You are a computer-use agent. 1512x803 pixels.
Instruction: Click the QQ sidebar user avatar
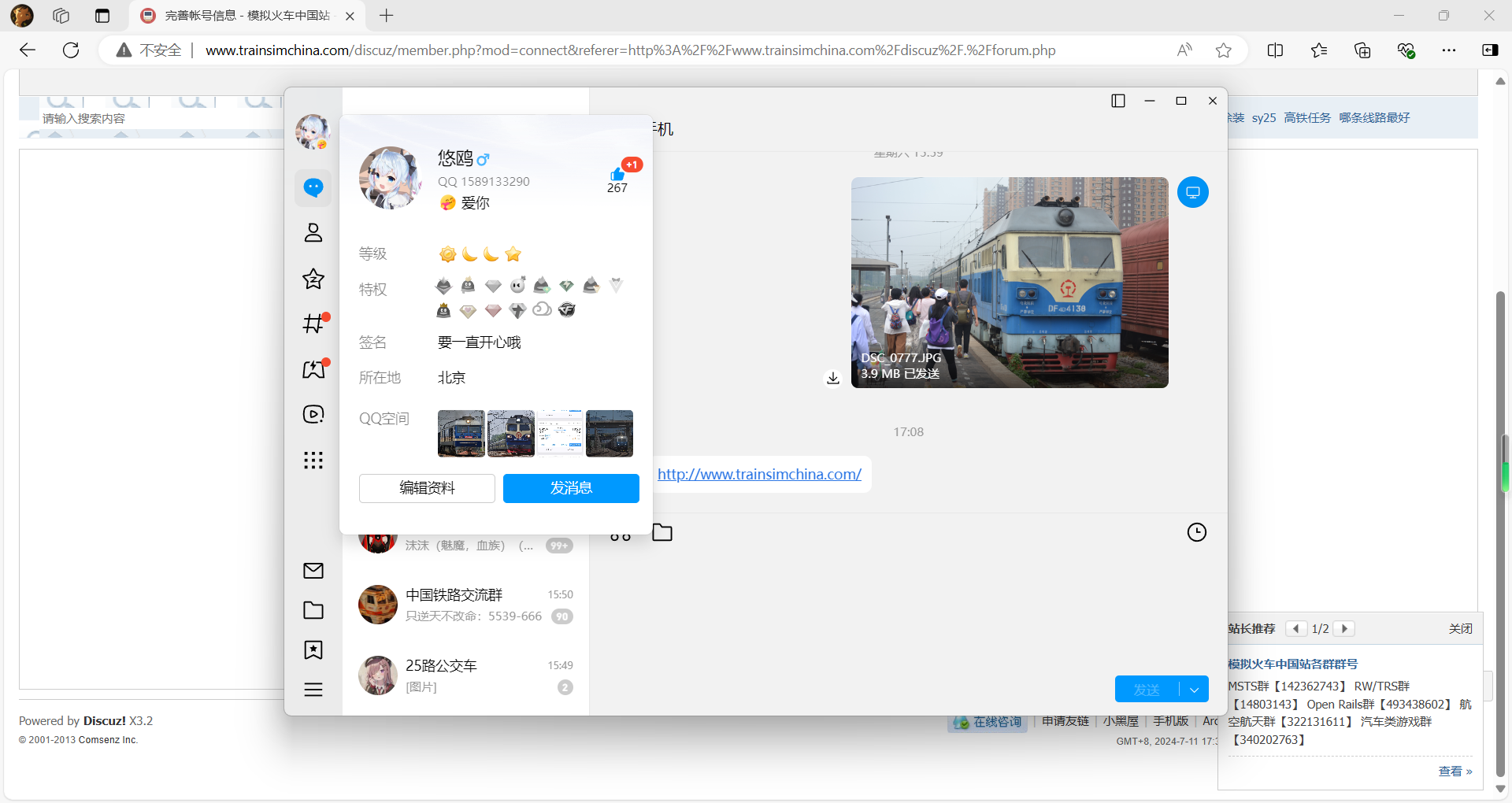tap(313, 131)
